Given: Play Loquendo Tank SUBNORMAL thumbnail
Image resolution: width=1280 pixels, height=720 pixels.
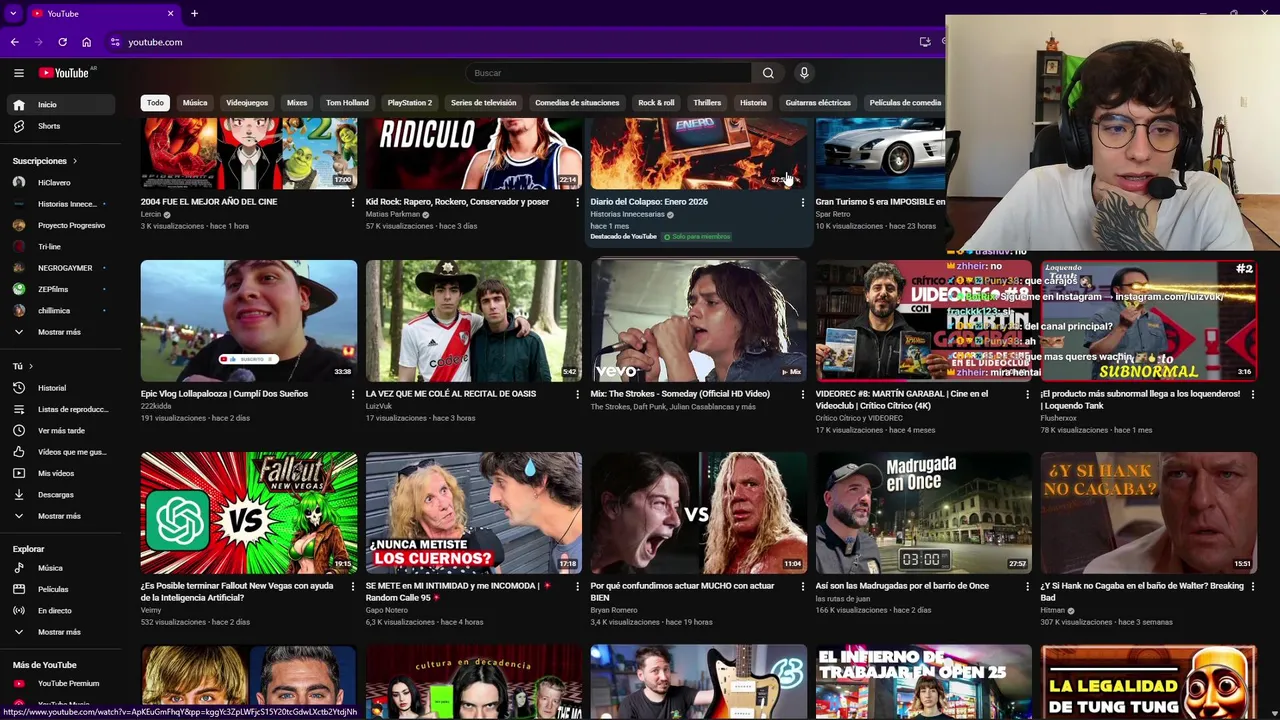Looking at the screenshot, I should [x=1148, y=321].
